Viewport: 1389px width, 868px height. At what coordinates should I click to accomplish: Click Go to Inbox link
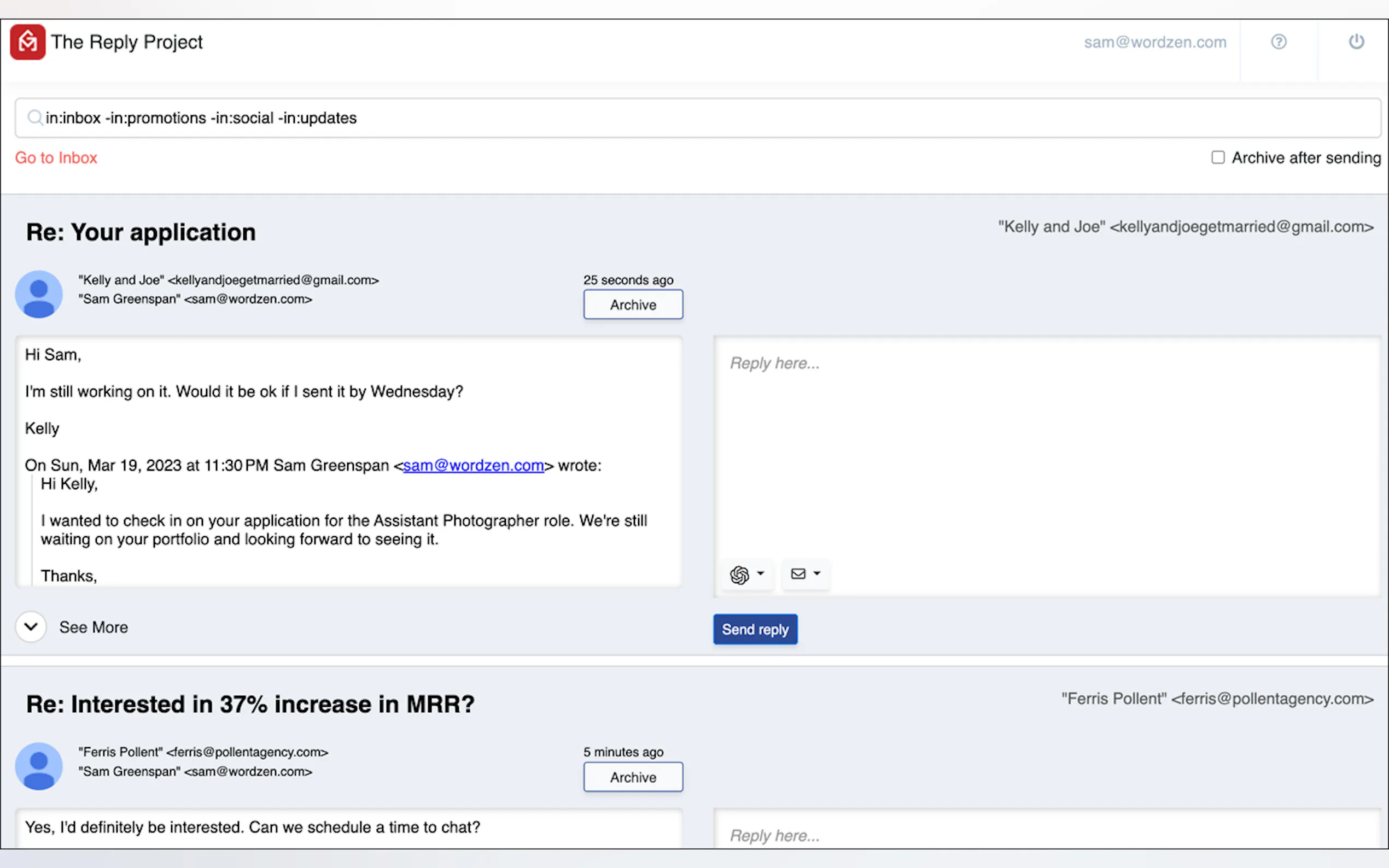click(56, 157)
